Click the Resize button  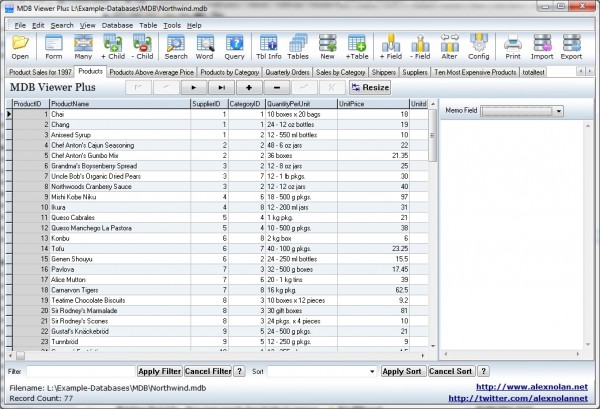[x=370, y=88]
